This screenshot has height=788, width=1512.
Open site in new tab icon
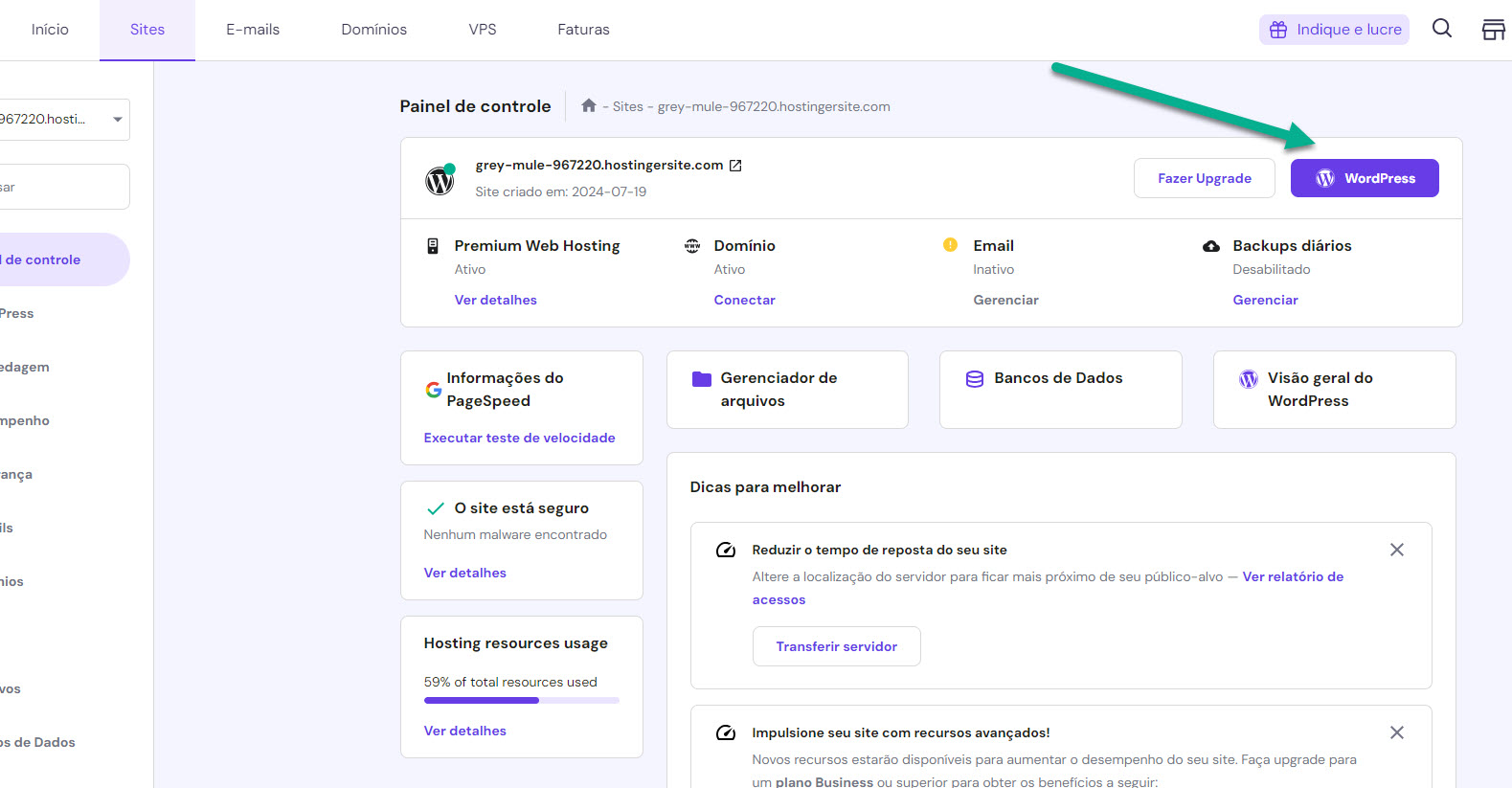pos(735,166)
